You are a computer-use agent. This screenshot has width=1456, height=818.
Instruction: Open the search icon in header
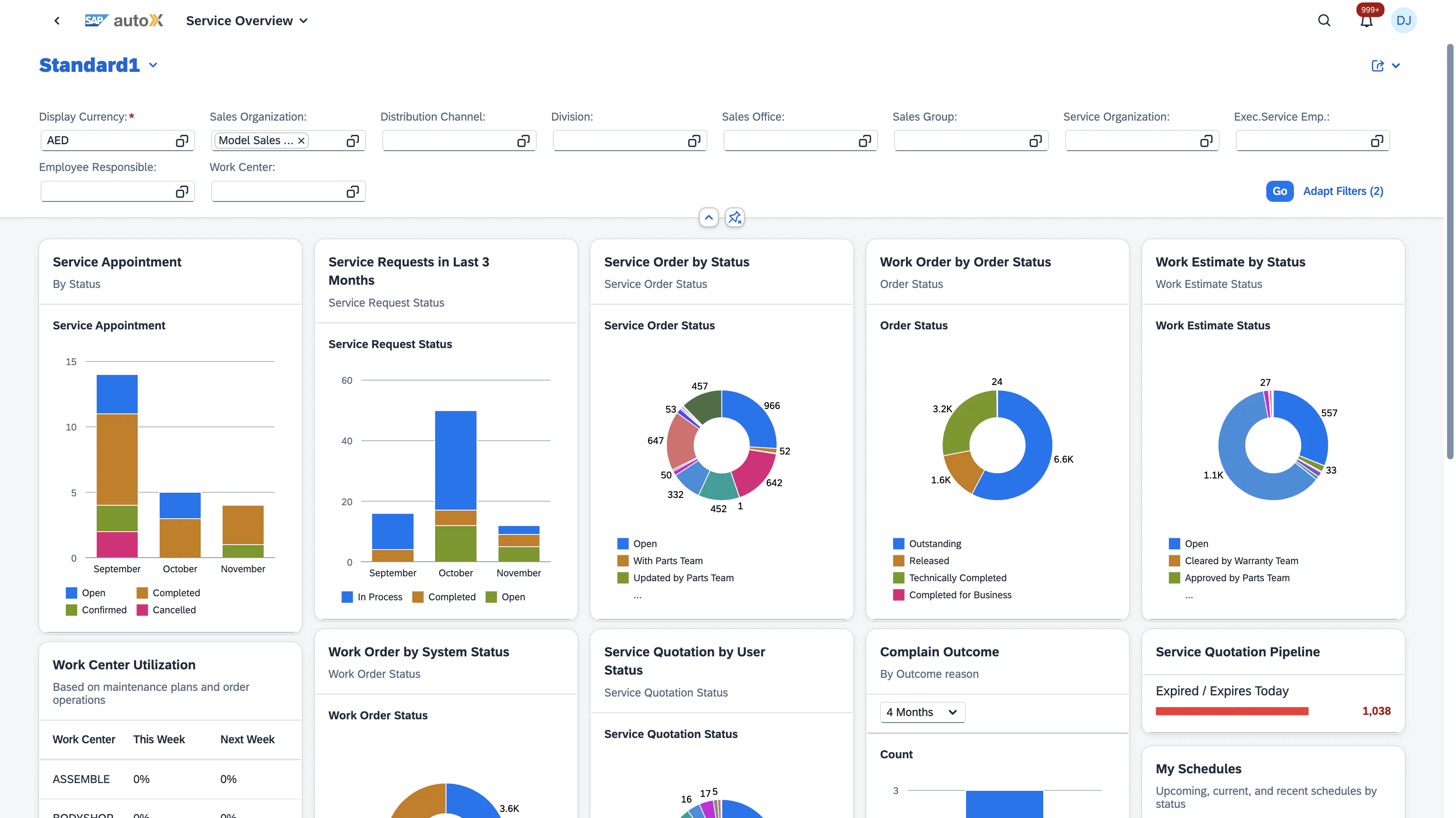tap(1324, 21)
